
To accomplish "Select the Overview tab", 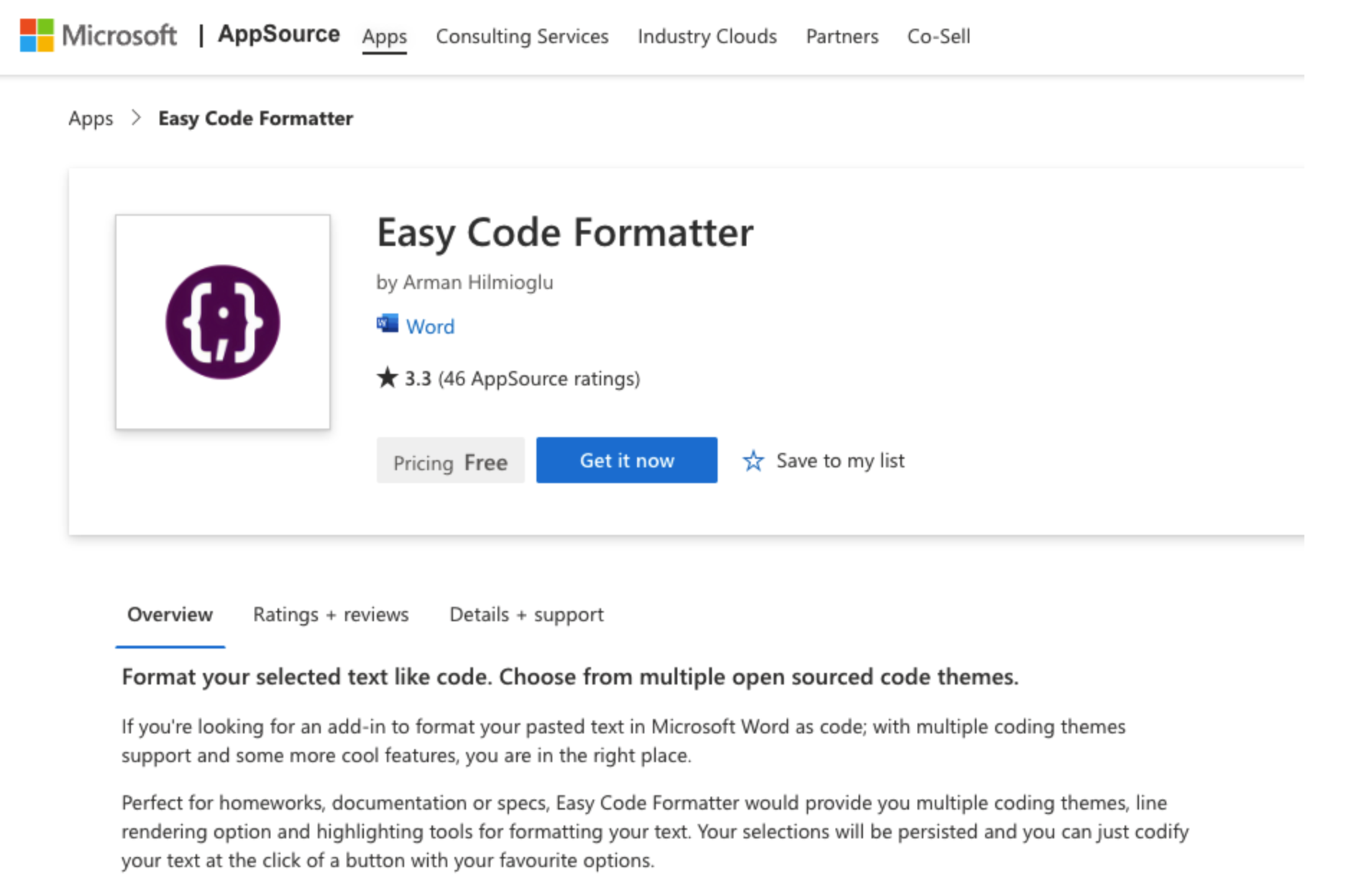I will [x=170, y=614].
